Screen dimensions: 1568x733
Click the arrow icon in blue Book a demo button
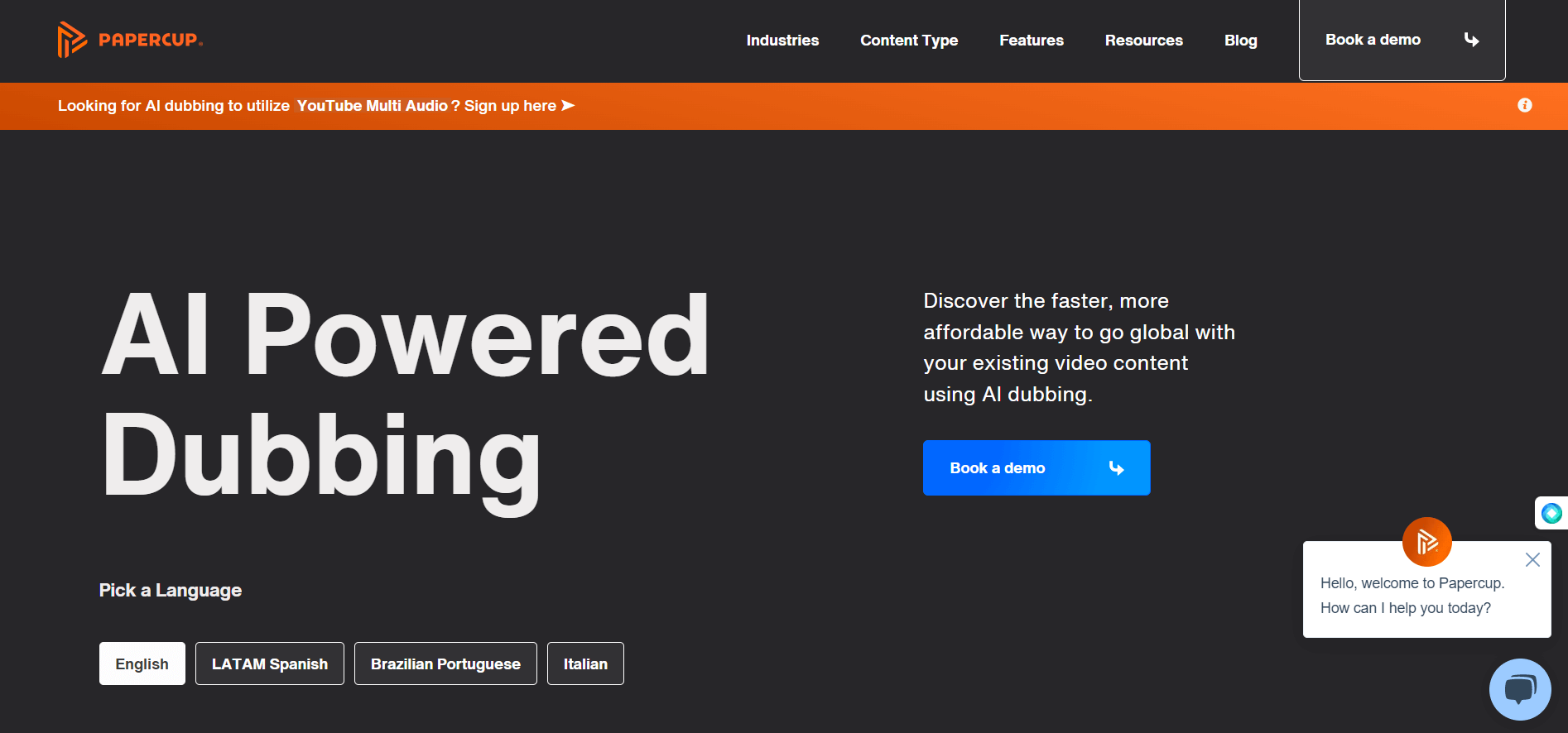[x=1116, y=468]
